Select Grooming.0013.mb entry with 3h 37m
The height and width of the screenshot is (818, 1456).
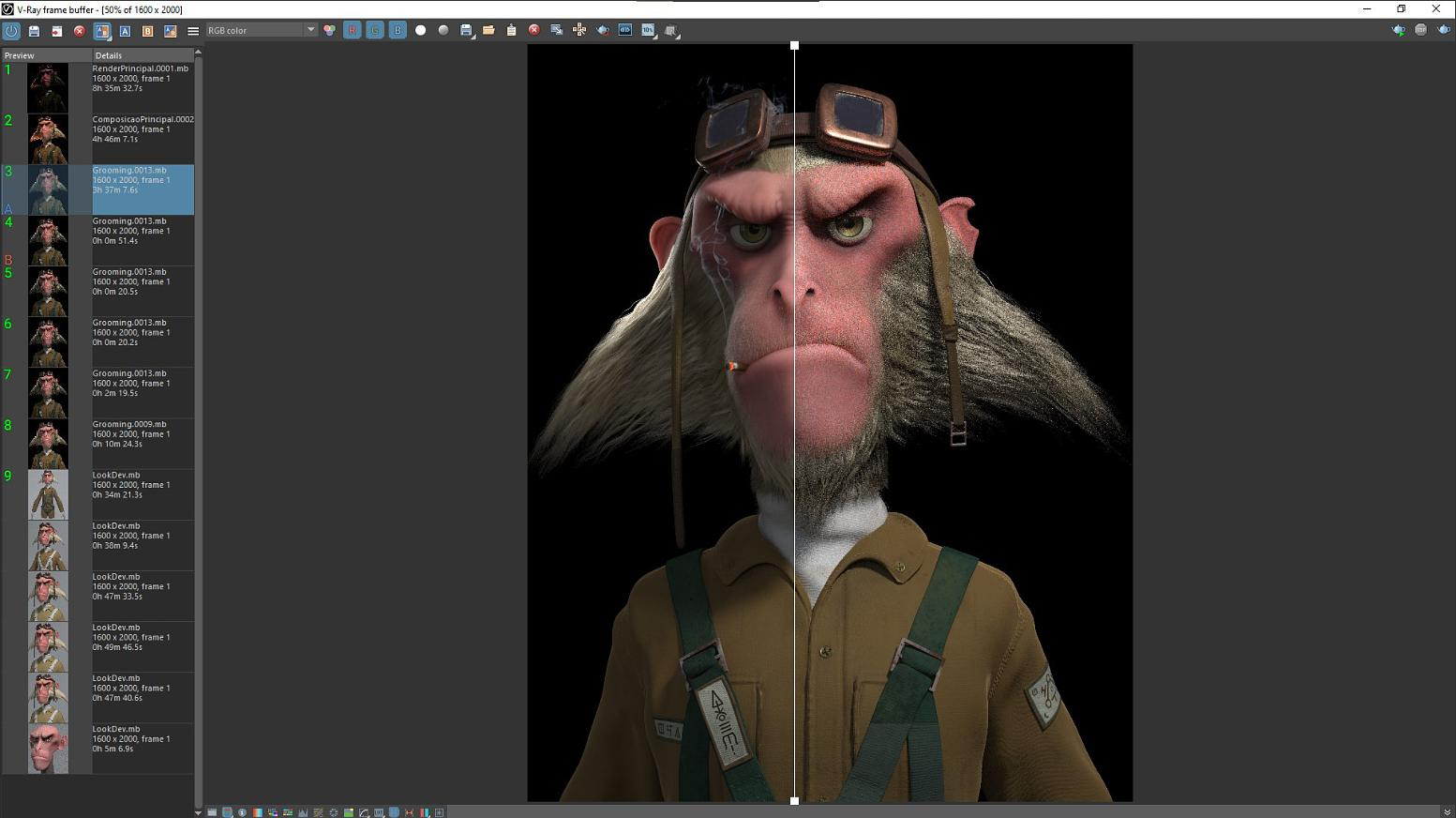click(98, 189)
